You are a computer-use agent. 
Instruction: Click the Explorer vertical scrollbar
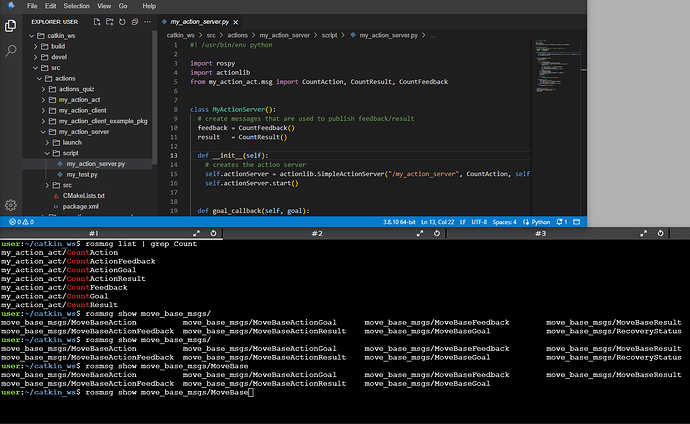tap(154, 98)
